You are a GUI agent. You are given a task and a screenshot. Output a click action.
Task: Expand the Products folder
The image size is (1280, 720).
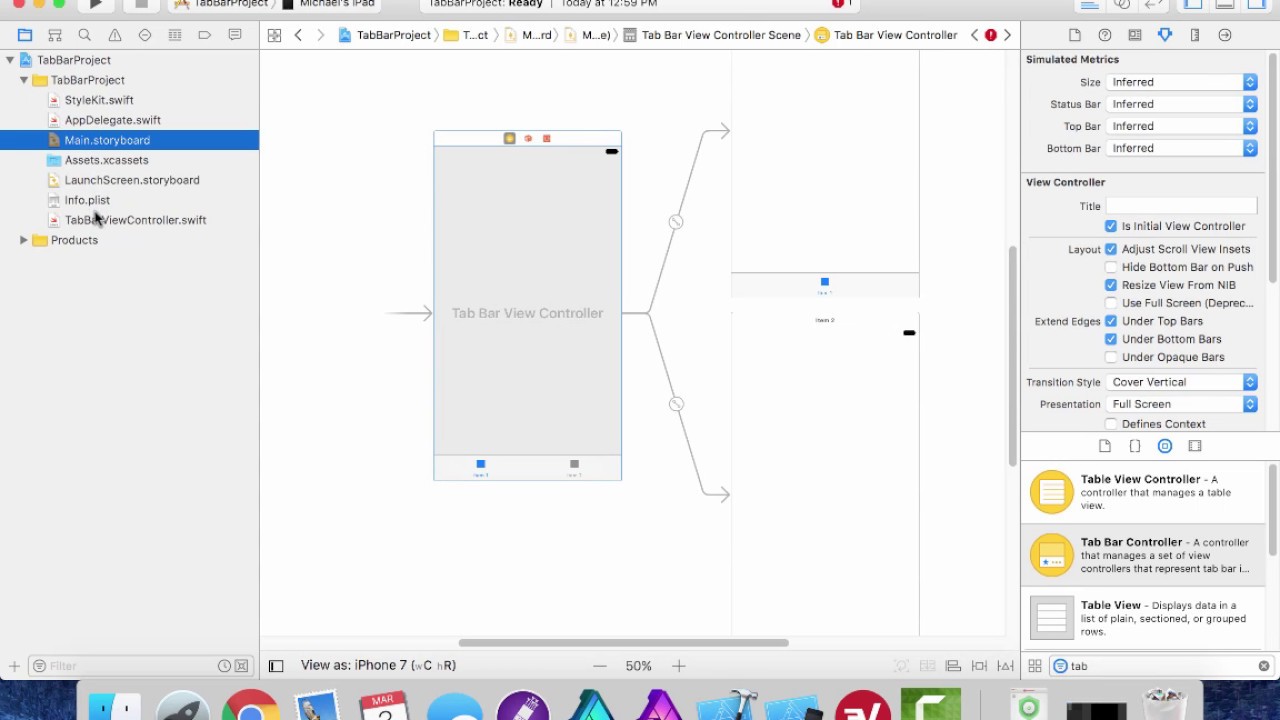click(23, 240)
